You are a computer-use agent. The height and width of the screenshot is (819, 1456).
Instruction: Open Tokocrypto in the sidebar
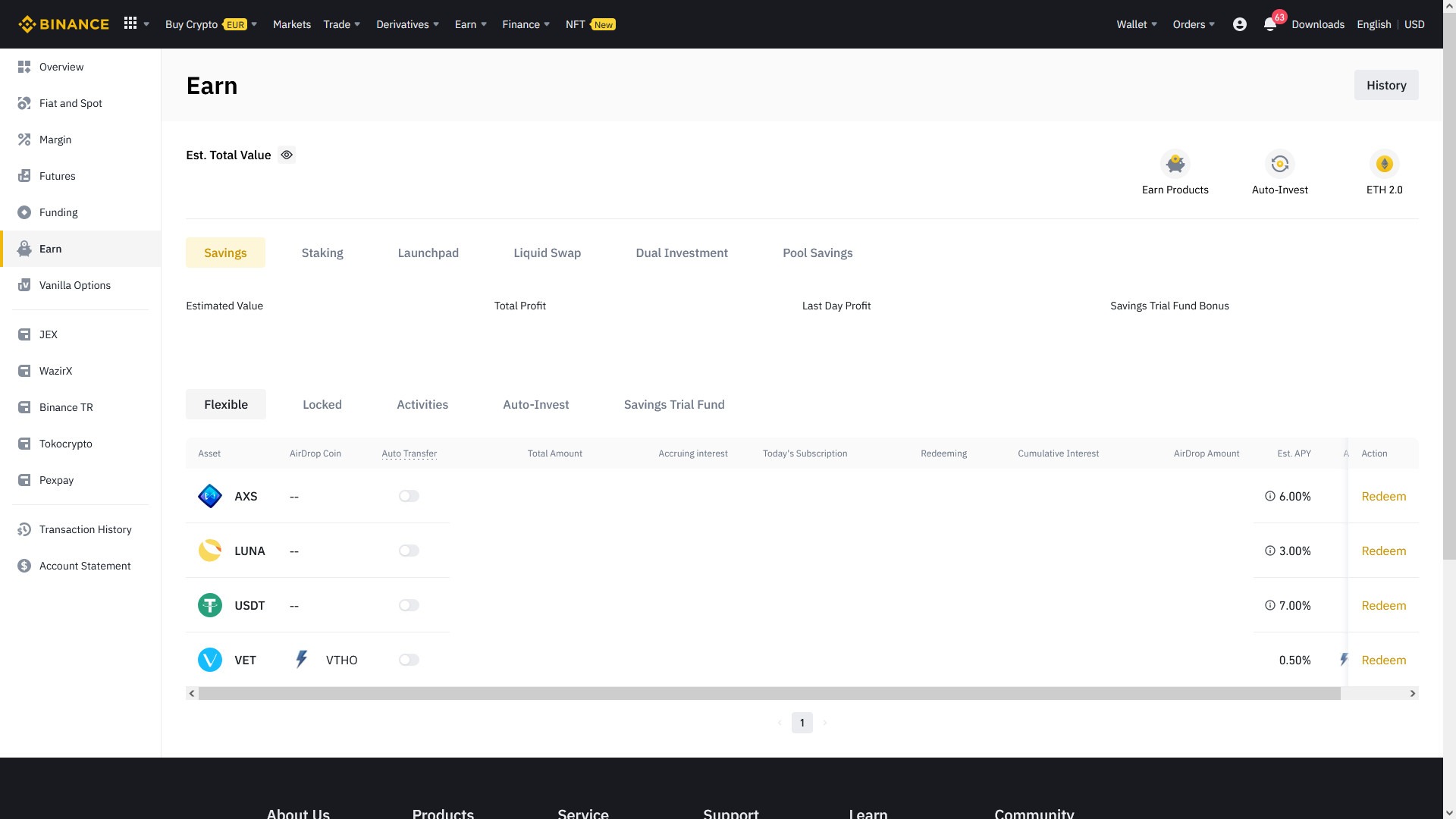point(80,444)
